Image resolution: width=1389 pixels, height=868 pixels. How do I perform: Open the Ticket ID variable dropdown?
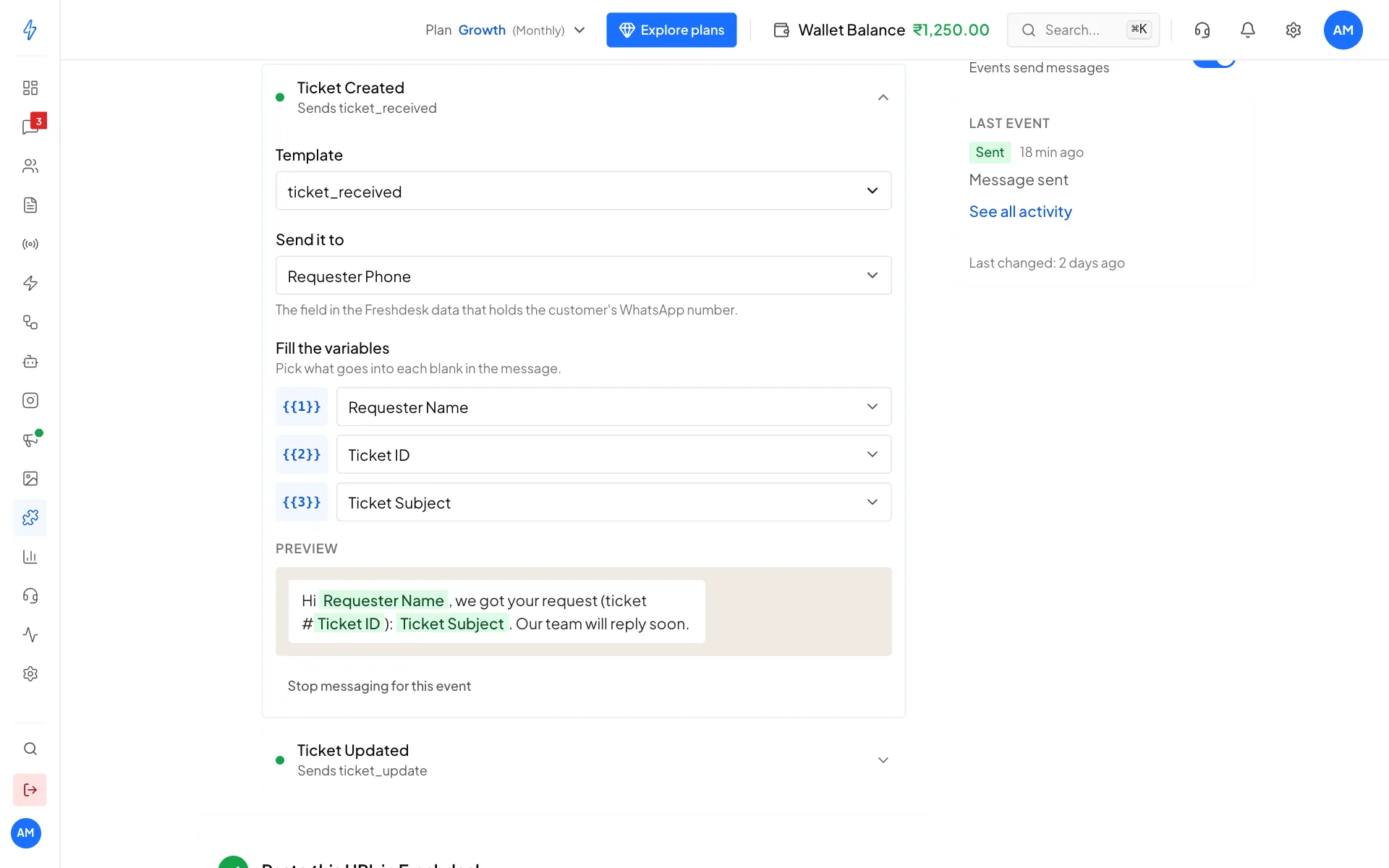613,454
